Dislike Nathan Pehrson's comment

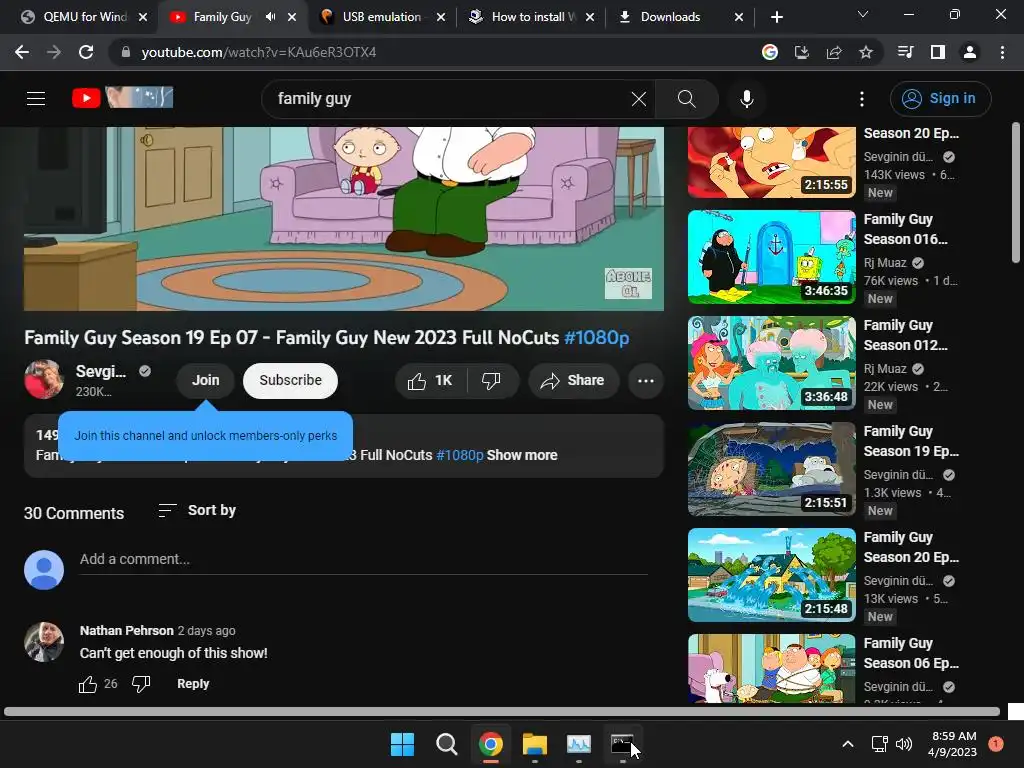(141, 684)
